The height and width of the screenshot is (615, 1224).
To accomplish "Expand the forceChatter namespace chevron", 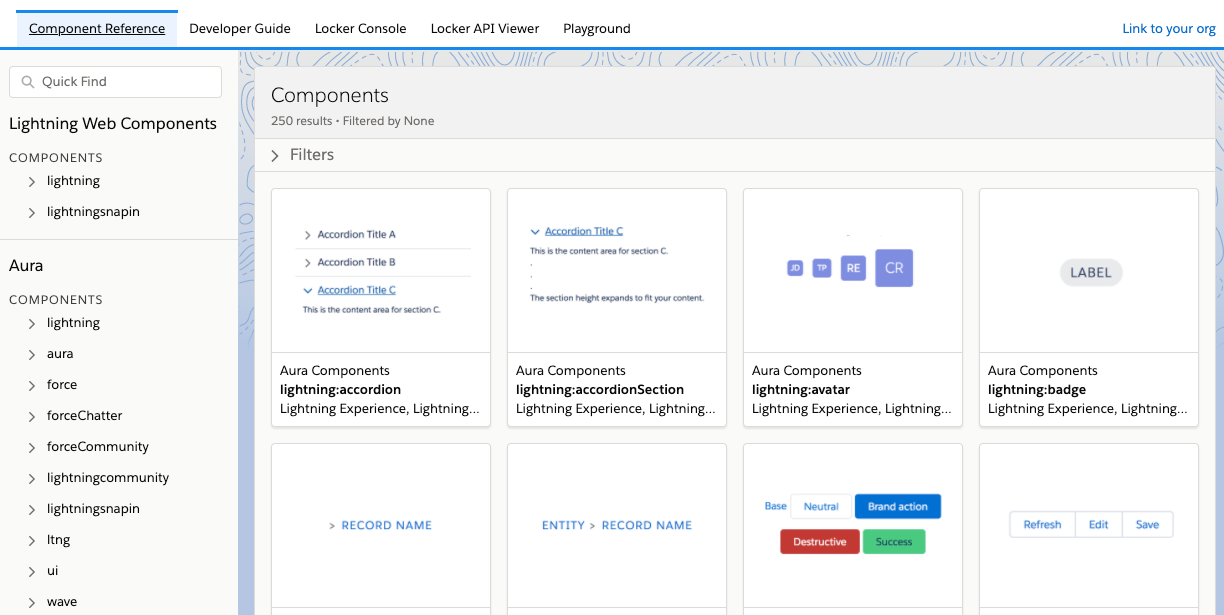I will (x=32, y=416).
